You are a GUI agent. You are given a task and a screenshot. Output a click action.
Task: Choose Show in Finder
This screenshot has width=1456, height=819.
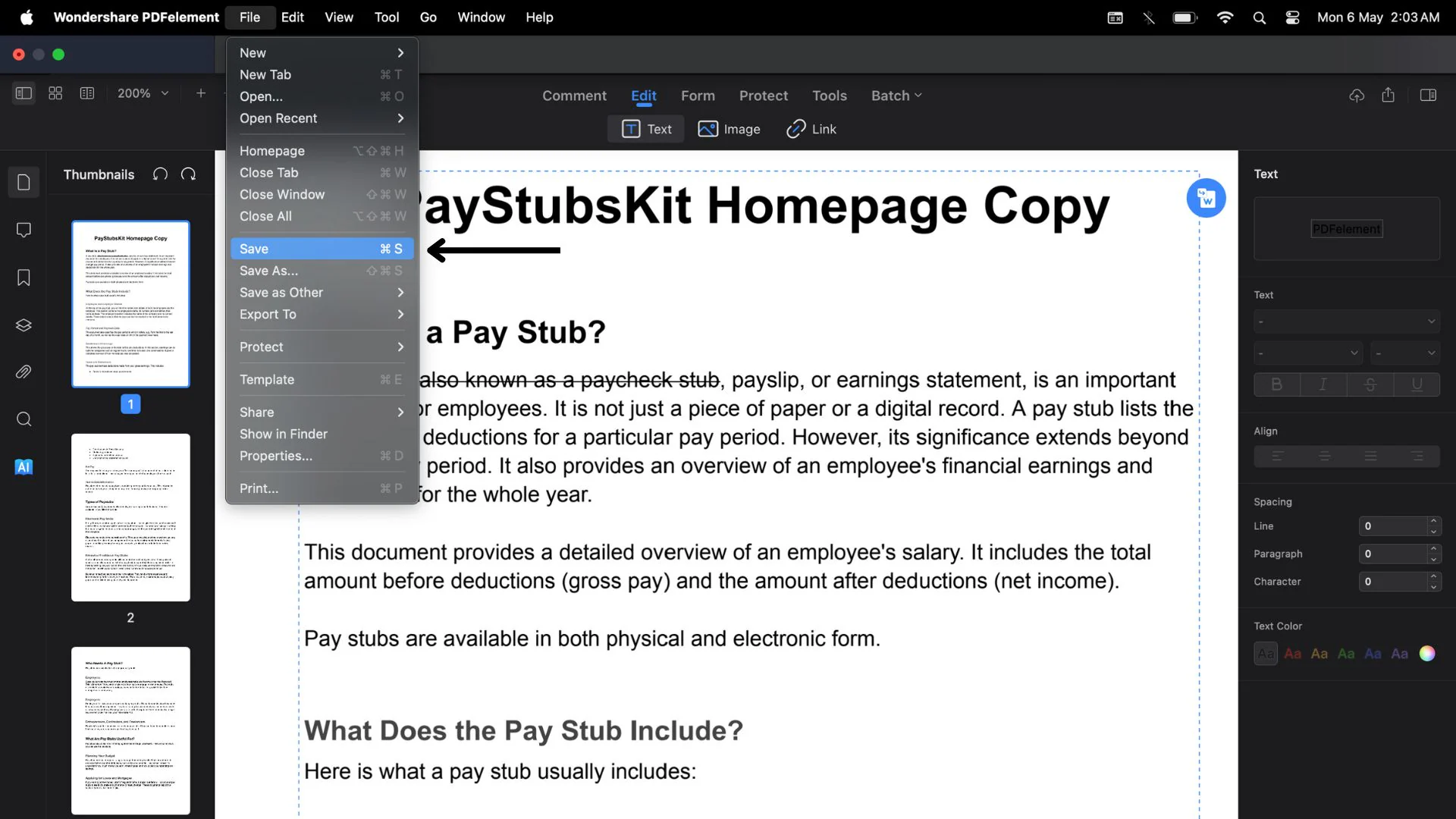322,434
